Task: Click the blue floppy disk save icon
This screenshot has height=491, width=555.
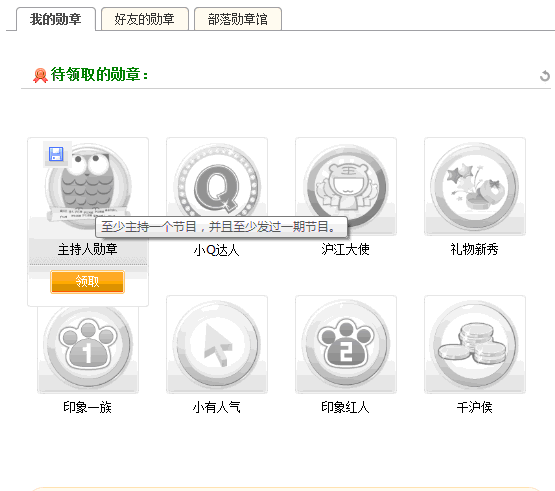Action: [x=56, y=154]
